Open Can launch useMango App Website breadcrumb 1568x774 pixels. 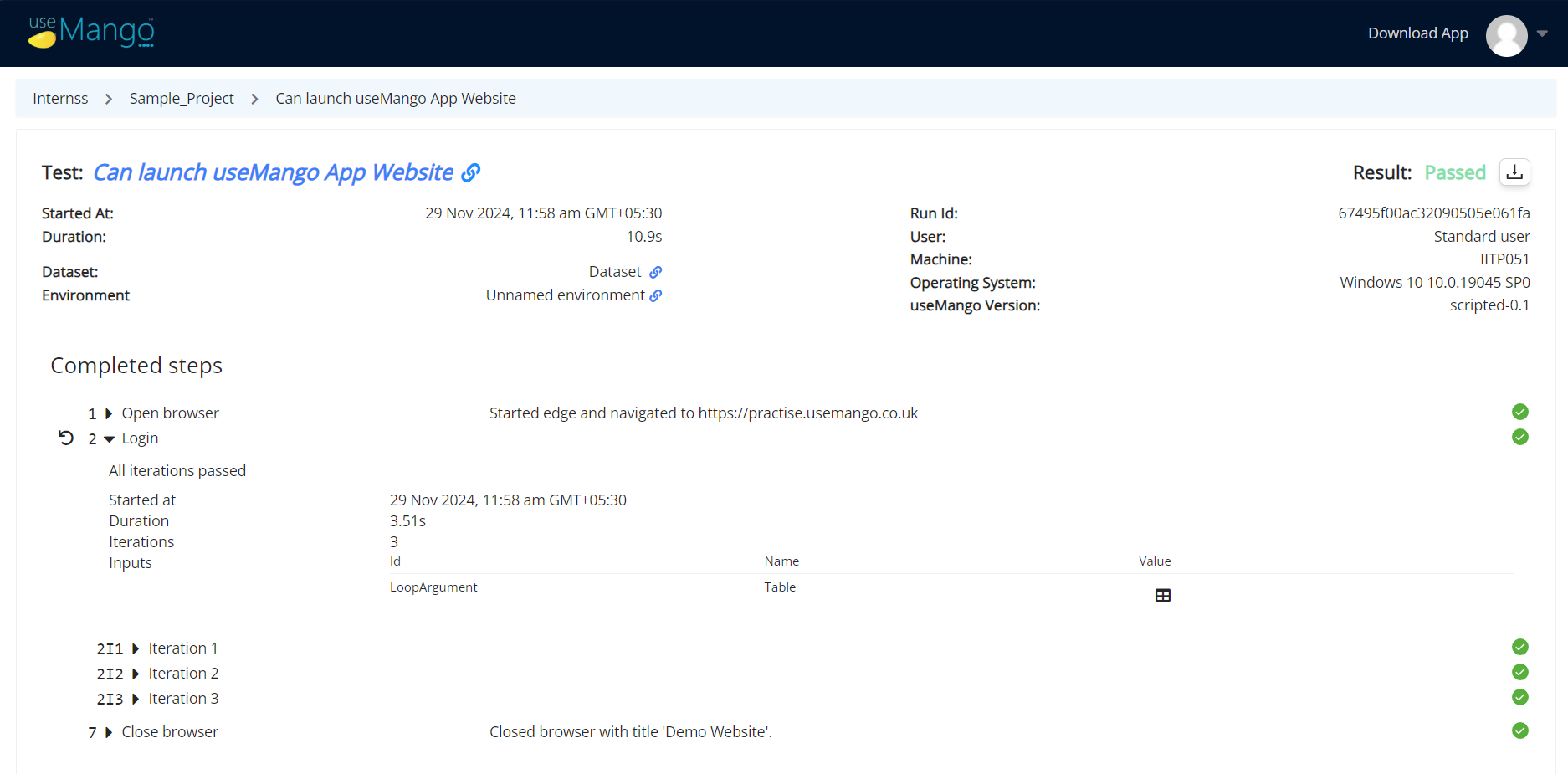coord(396,99)
